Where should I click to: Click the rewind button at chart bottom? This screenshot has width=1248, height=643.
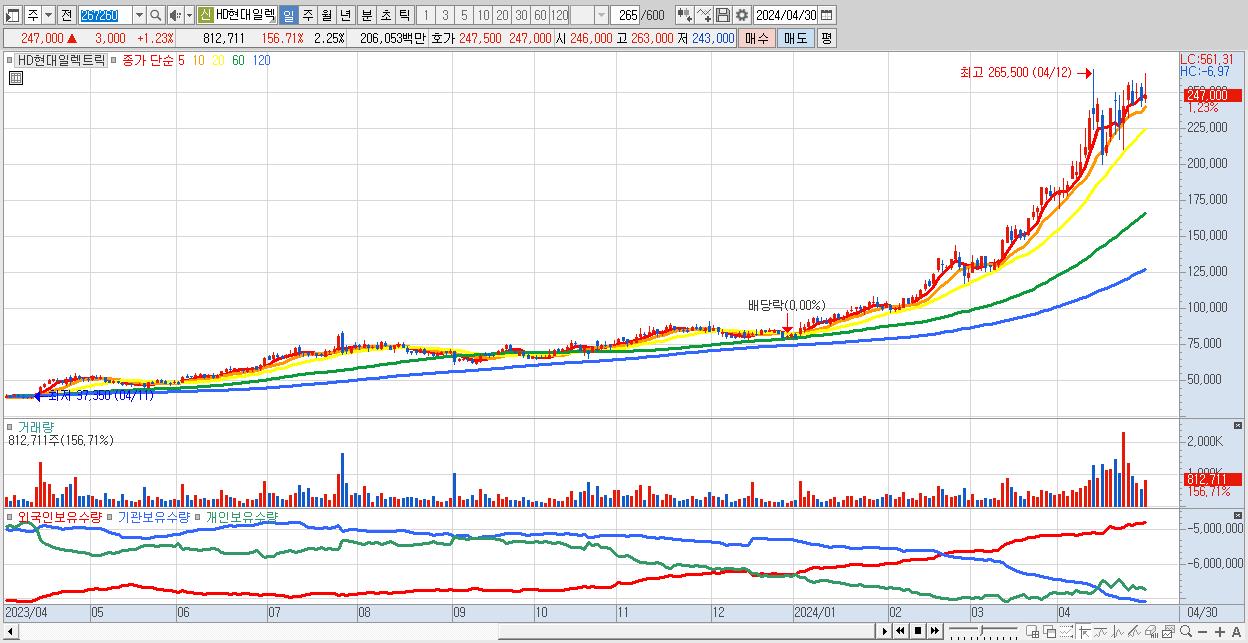[x=900, y=631]
